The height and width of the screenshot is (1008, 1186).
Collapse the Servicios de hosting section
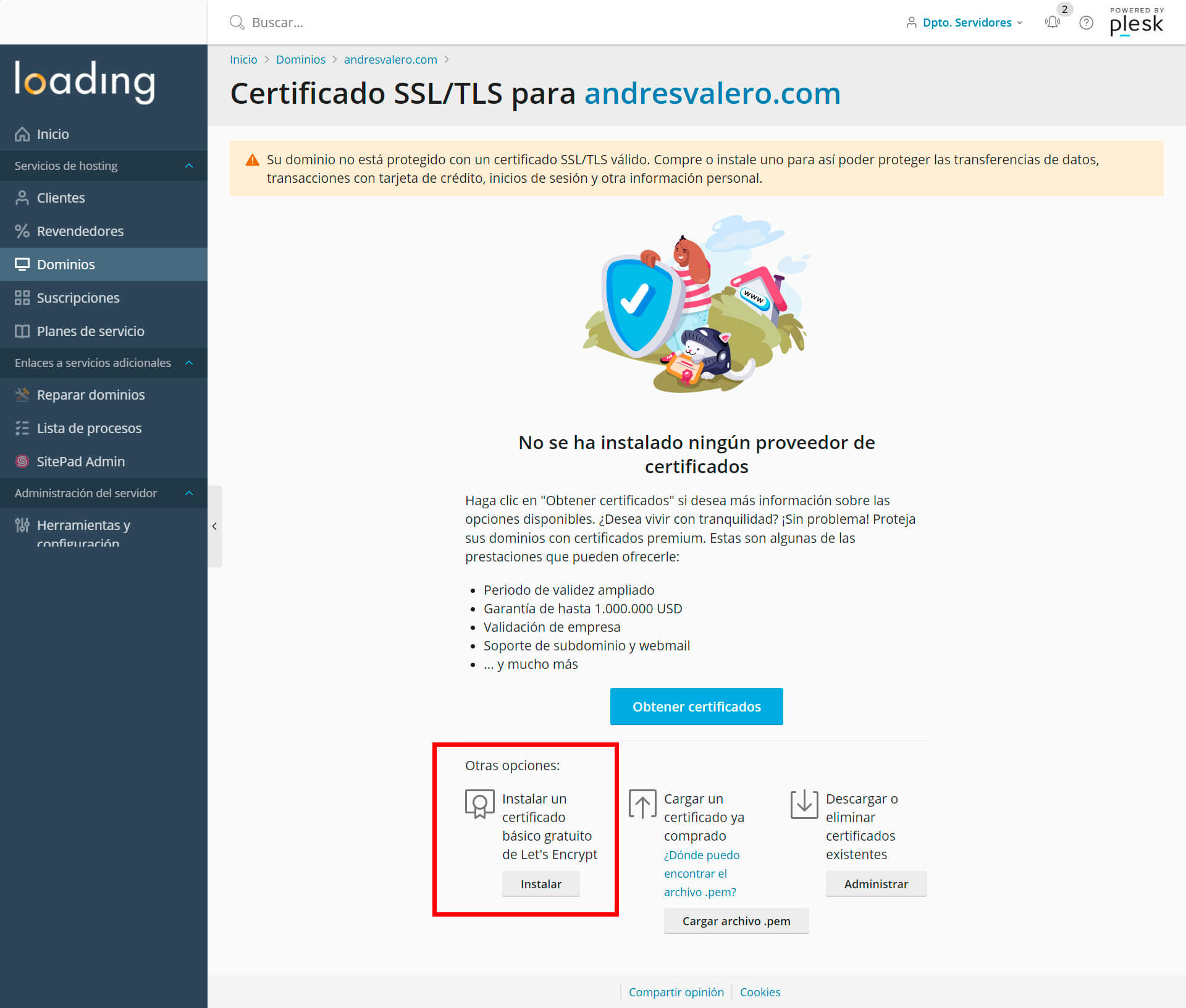pos(189,166)
